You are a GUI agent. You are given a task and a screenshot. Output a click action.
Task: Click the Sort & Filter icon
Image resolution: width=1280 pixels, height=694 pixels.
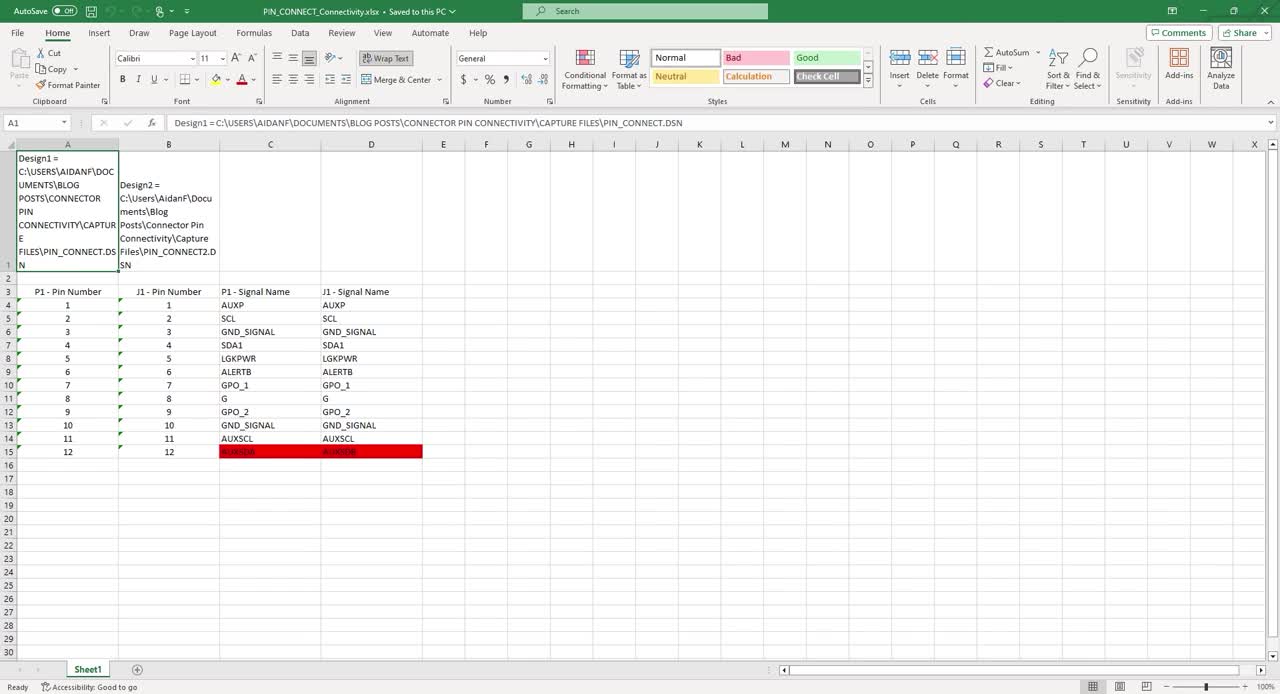(1058, 68)
